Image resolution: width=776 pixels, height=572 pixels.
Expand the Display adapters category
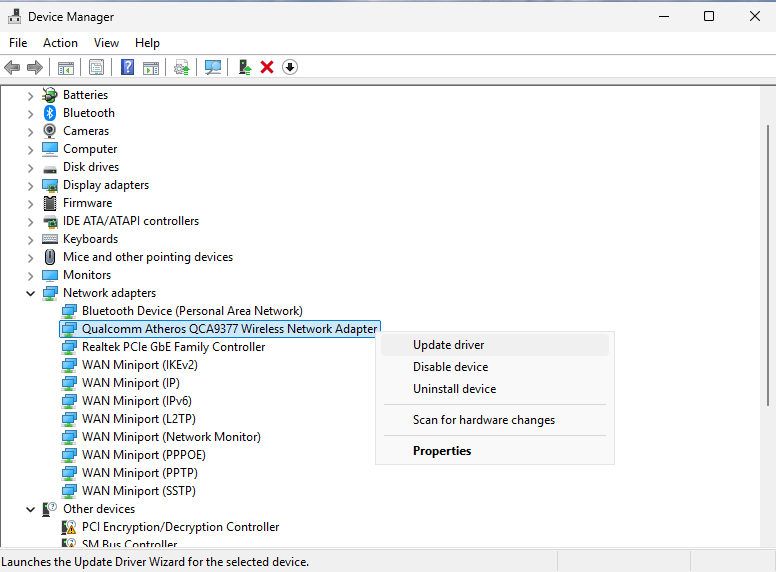pos(30,185)
